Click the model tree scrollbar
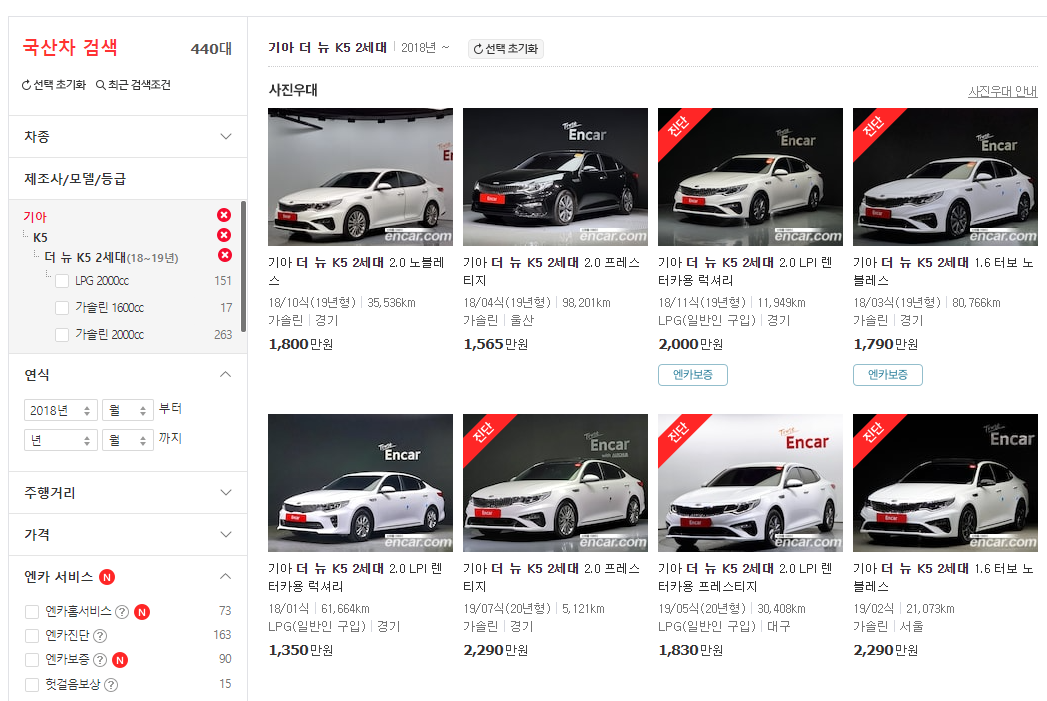1047x701 pixels. [x=244, y=266]
